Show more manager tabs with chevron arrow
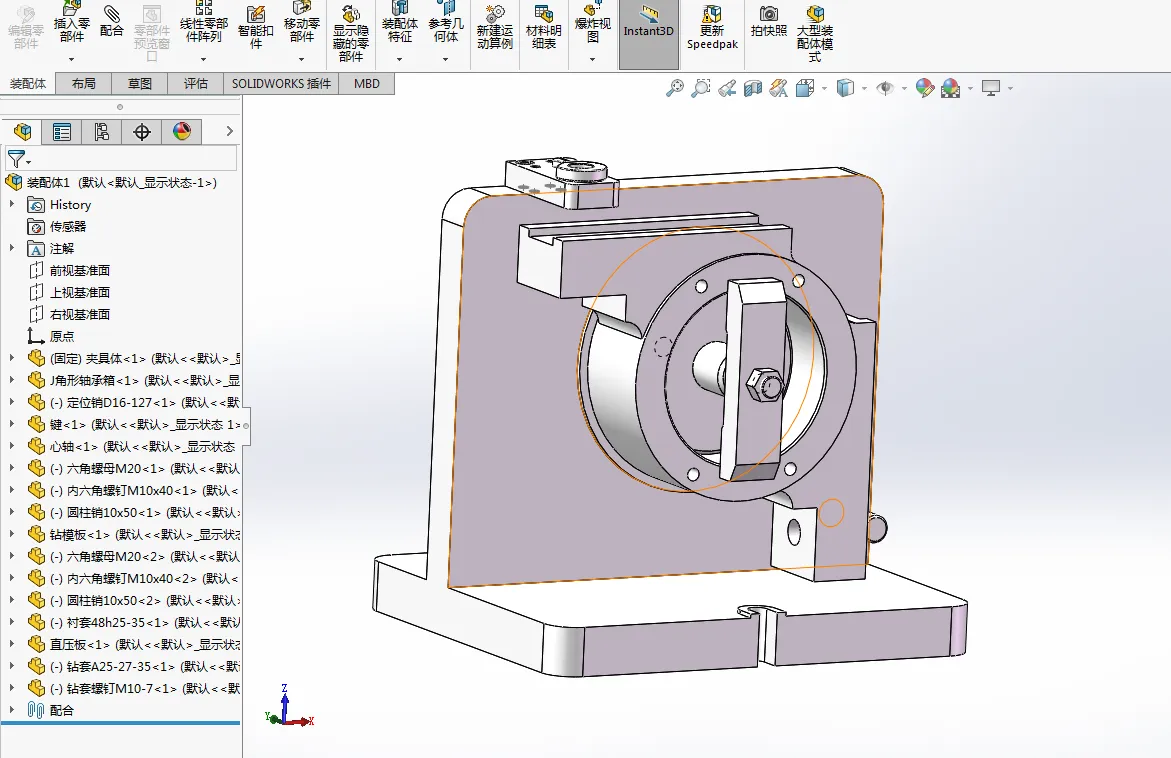The height and width of the screenshot is (758, 1171). pyautogui.click(x=229, y=131)
